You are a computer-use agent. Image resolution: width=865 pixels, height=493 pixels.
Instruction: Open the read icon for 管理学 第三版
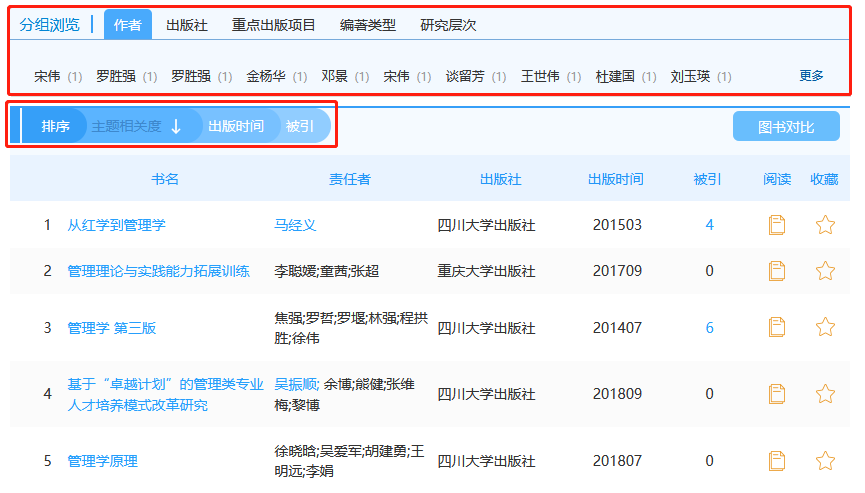click(777, 327)
